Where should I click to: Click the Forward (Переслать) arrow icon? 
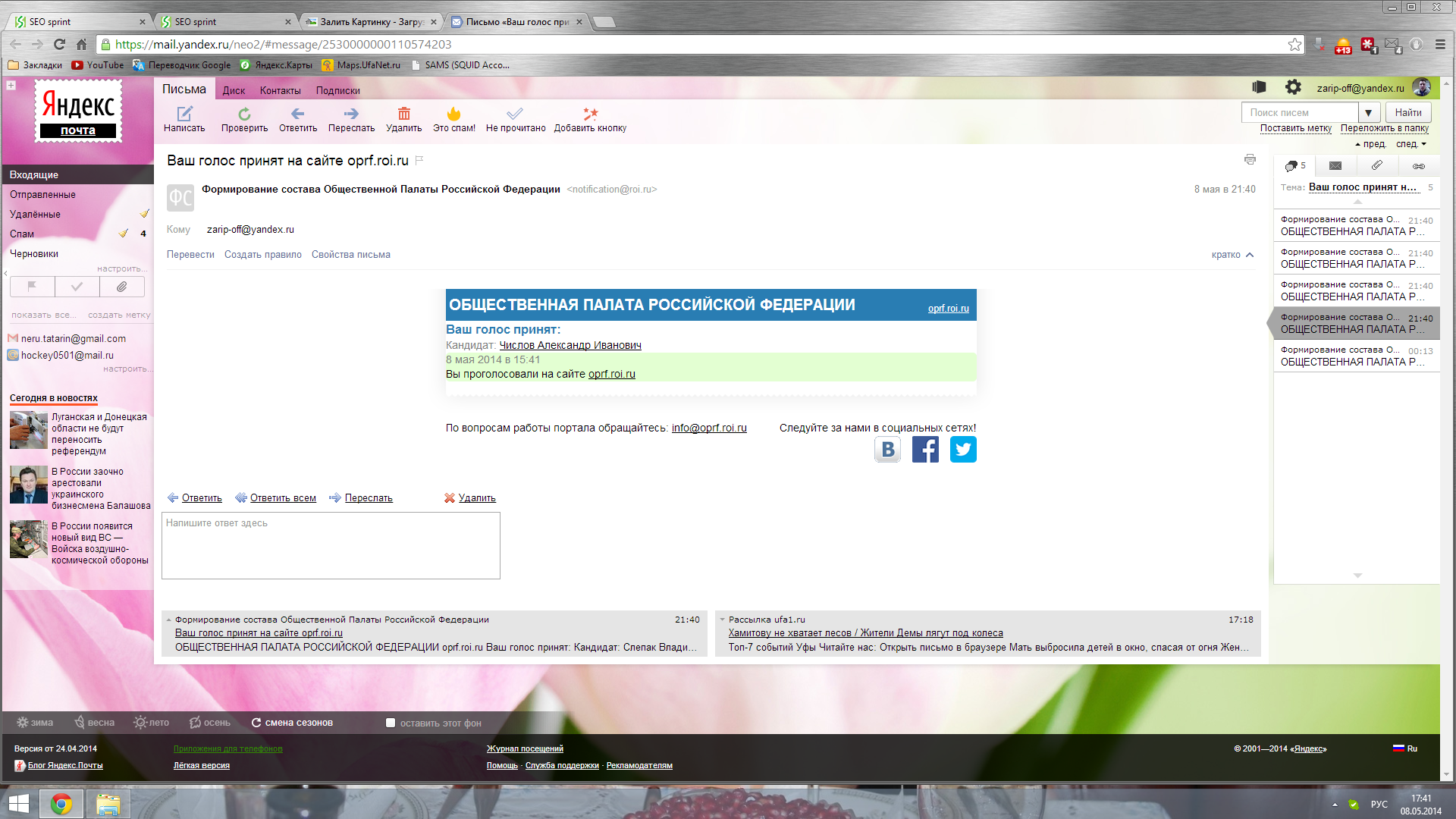click(351, 114)
